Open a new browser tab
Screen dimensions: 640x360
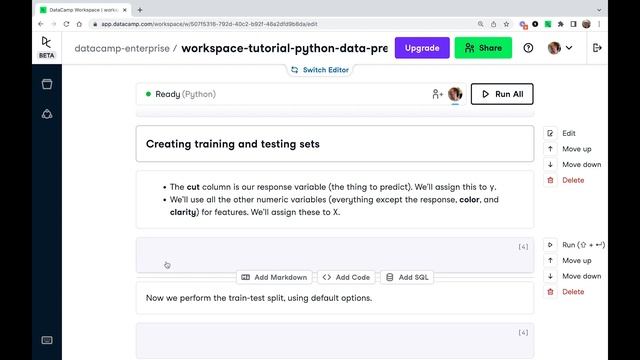coord(140,10)
